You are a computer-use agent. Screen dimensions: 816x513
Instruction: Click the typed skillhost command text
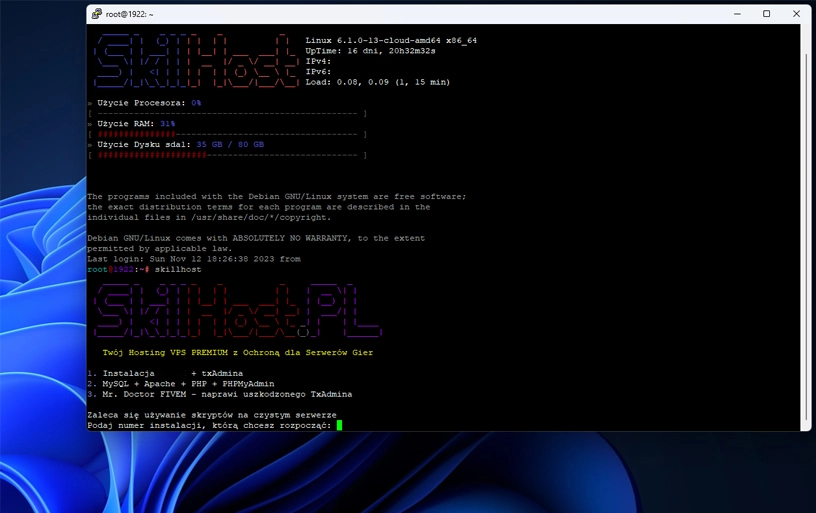pos(178,269)
